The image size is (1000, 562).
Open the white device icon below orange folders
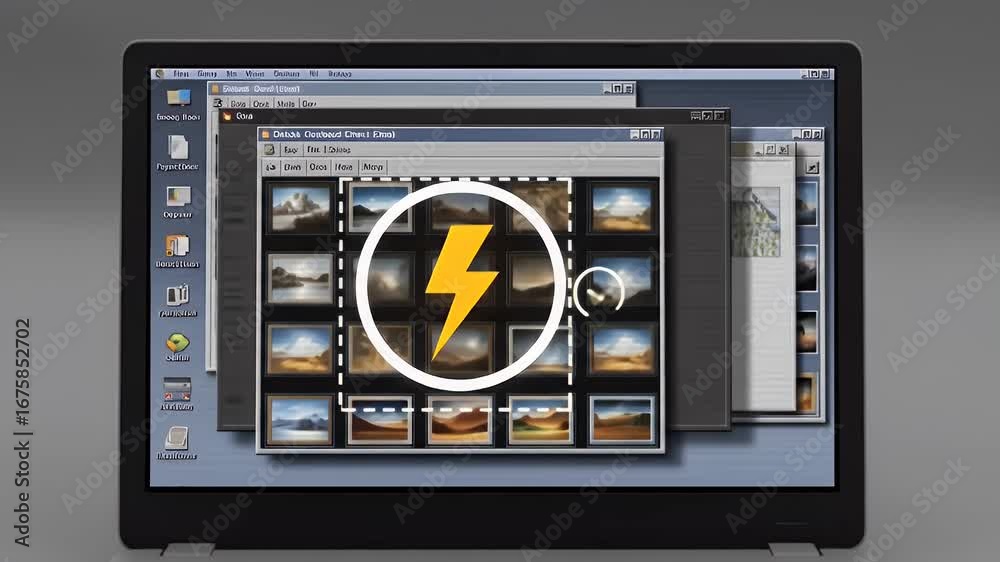coord(177,295)
